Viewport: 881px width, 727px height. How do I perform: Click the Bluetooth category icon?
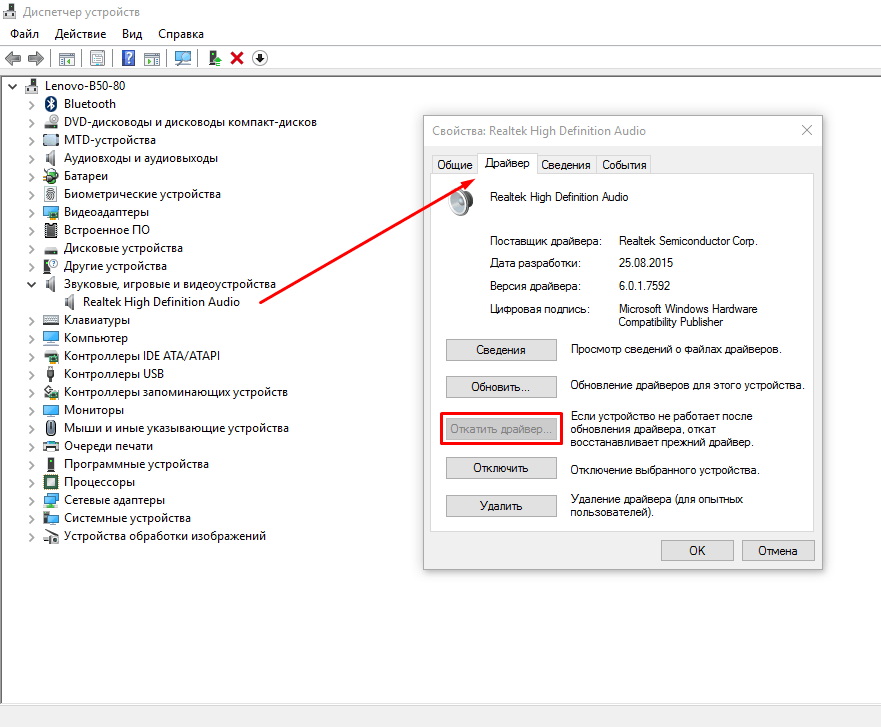coord(51,104)
